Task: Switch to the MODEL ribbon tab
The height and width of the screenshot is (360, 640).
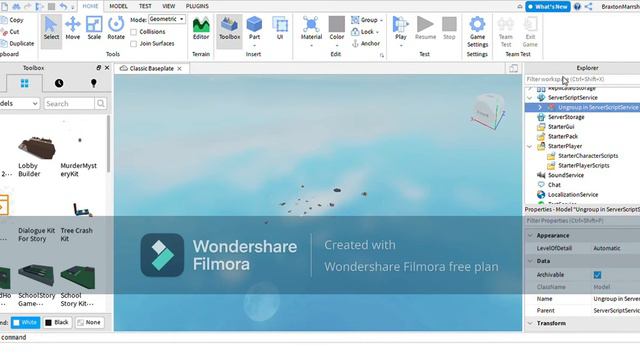Action: [118, 6]
